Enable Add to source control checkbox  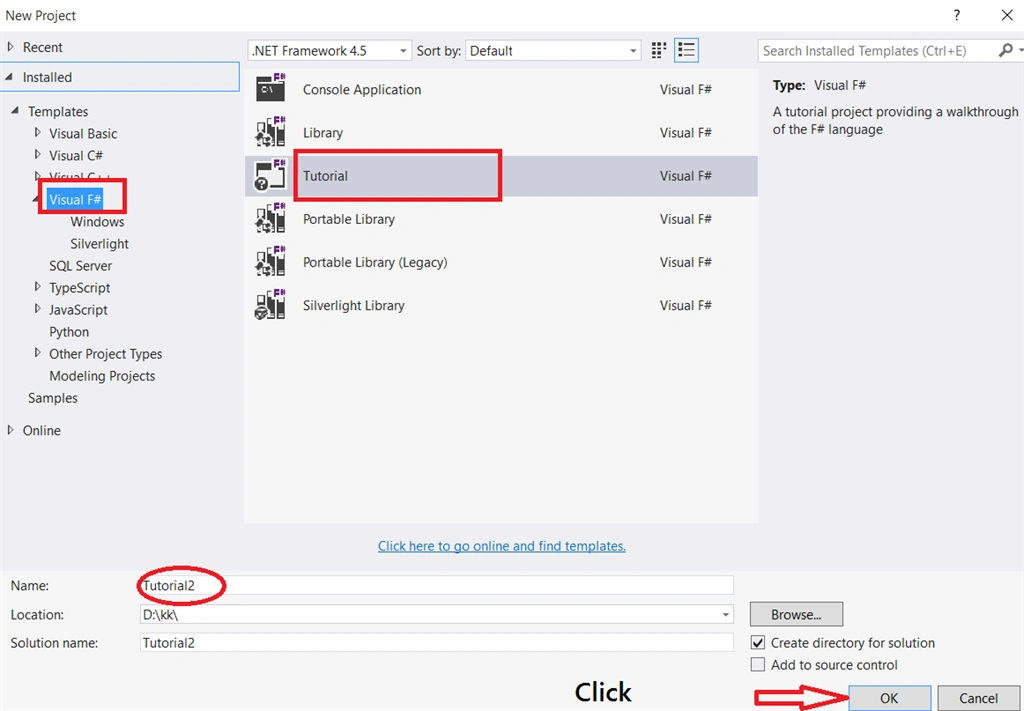point(758,665)
